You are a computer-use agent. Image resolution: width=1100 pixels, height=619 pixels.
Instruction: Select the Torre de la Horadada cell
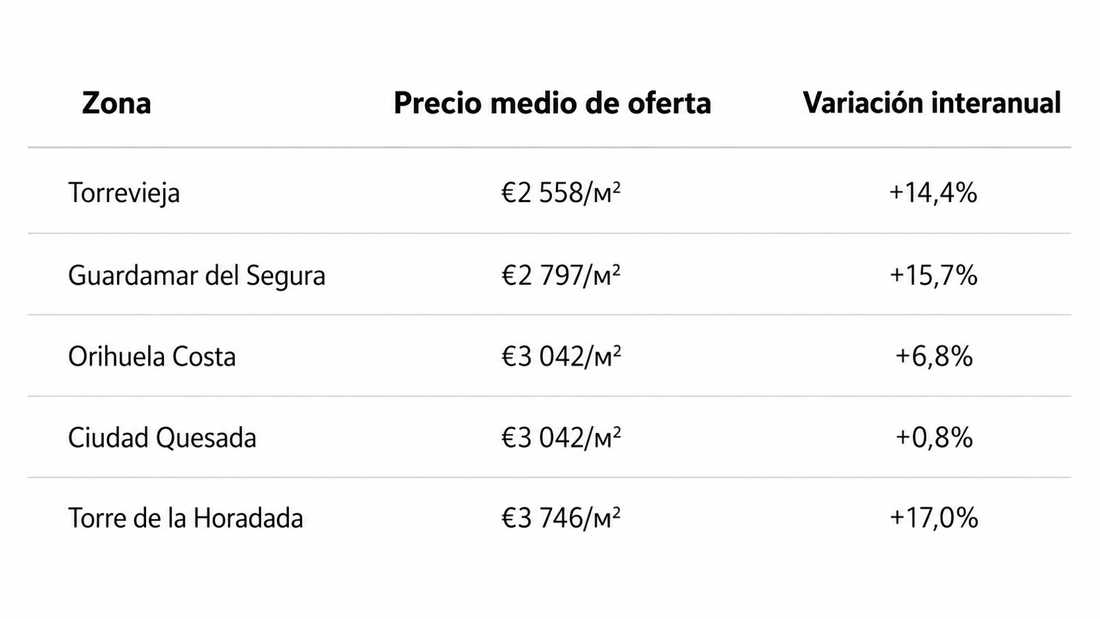click(x=186, y=519)
